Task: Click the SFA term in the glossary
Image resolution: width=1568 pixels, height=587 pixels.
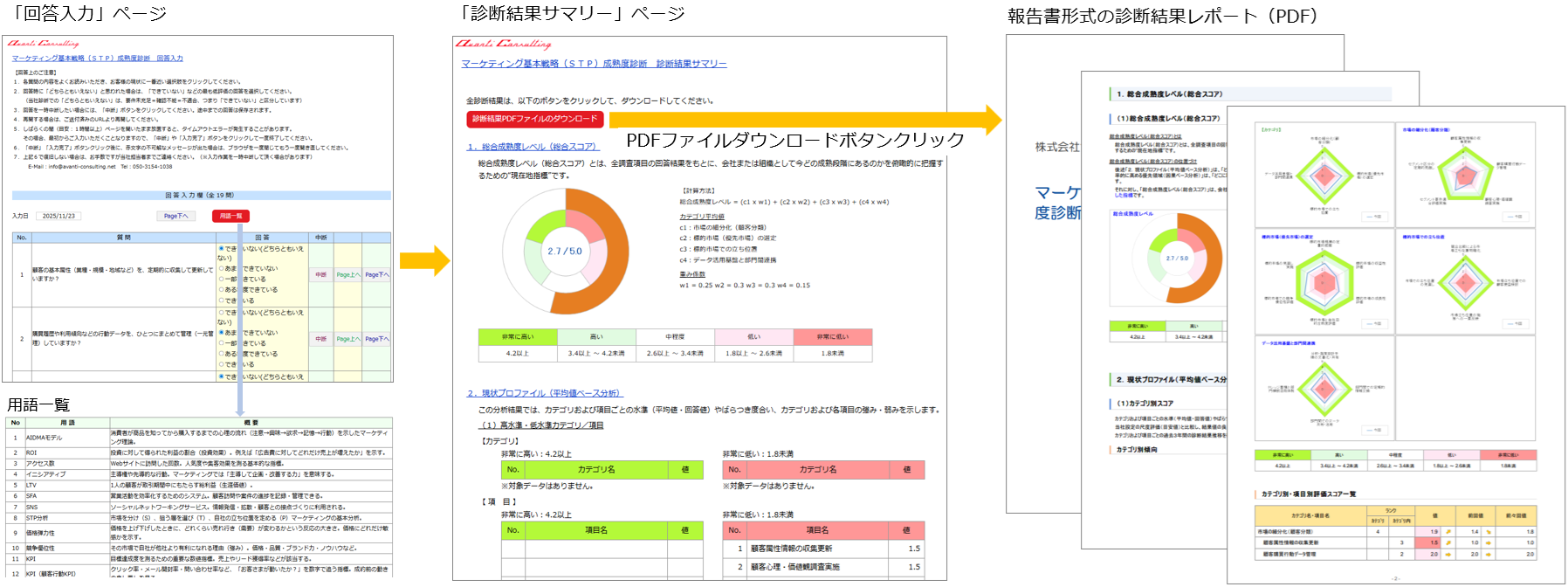Action: coord(31,496)
